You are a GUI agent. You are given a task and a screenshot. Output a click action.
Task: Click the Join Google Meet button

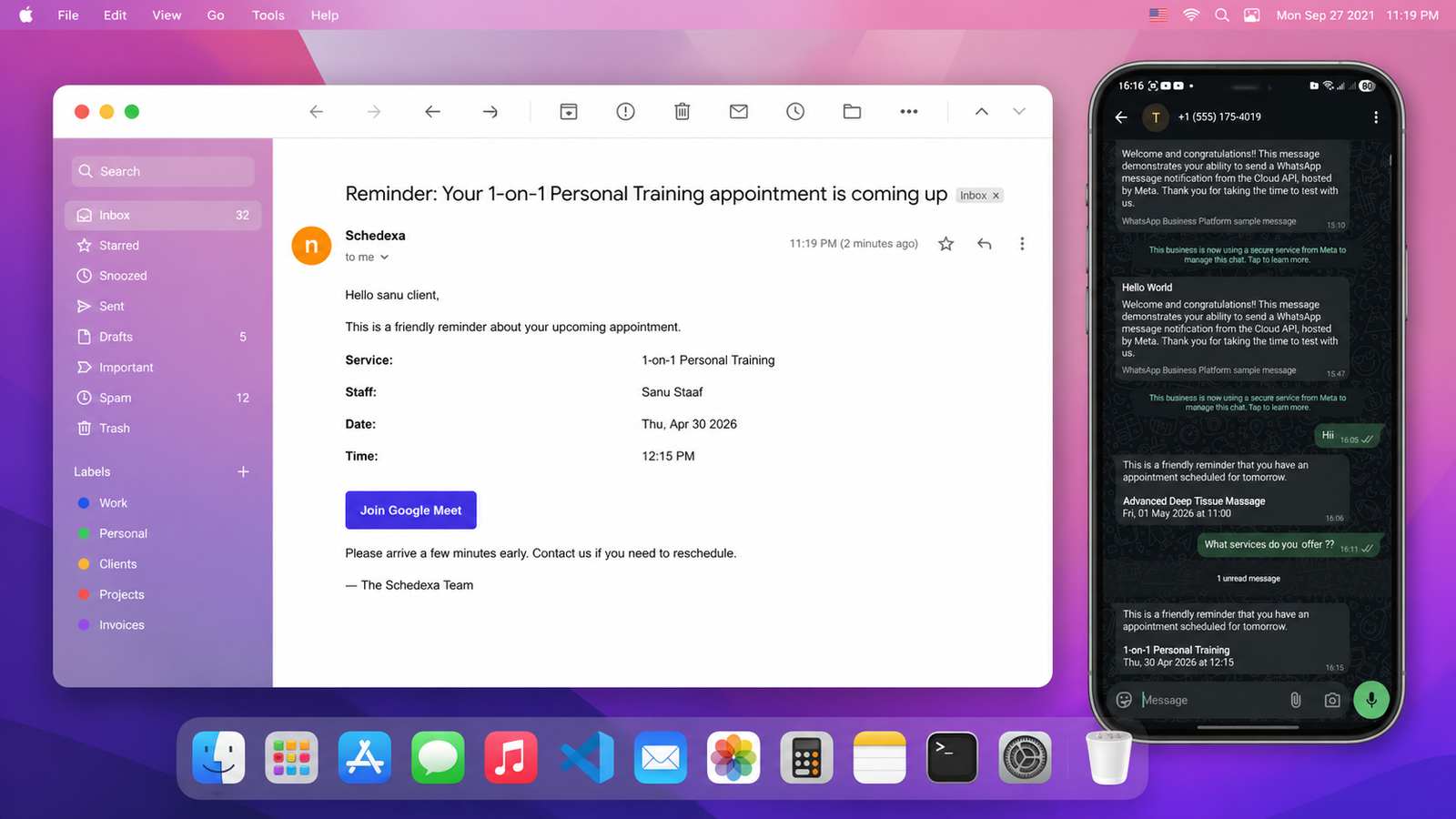tap(410, 511)
